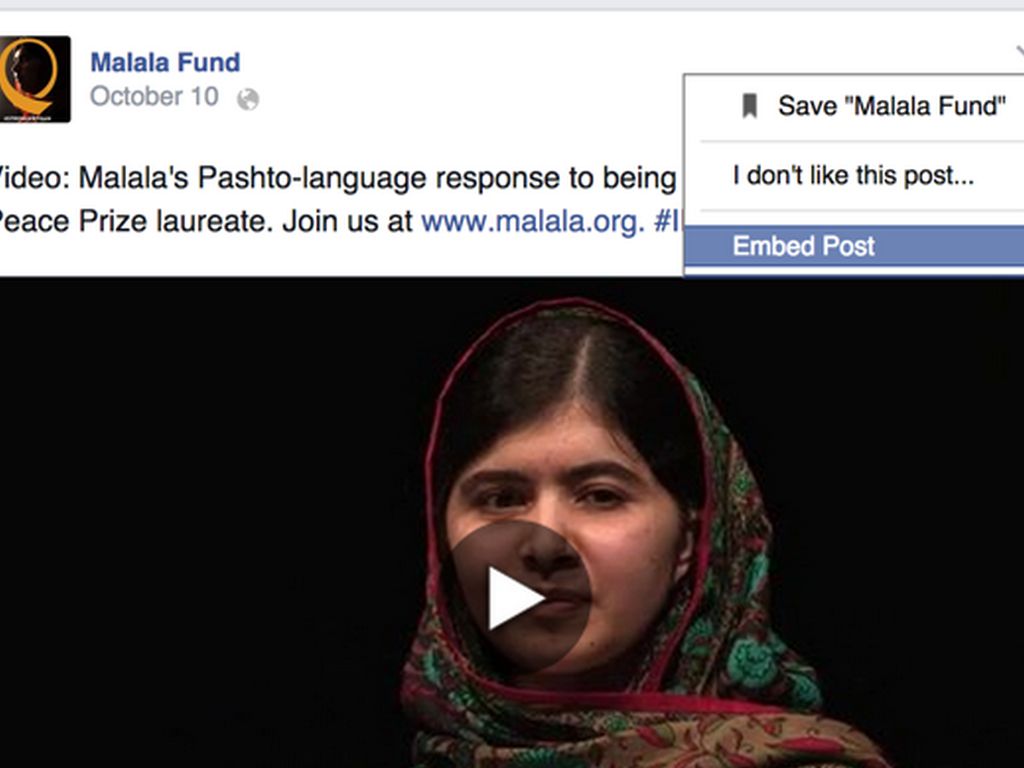Click the orange Q logo avatar

pyautogui.click(x=28, y=75)
